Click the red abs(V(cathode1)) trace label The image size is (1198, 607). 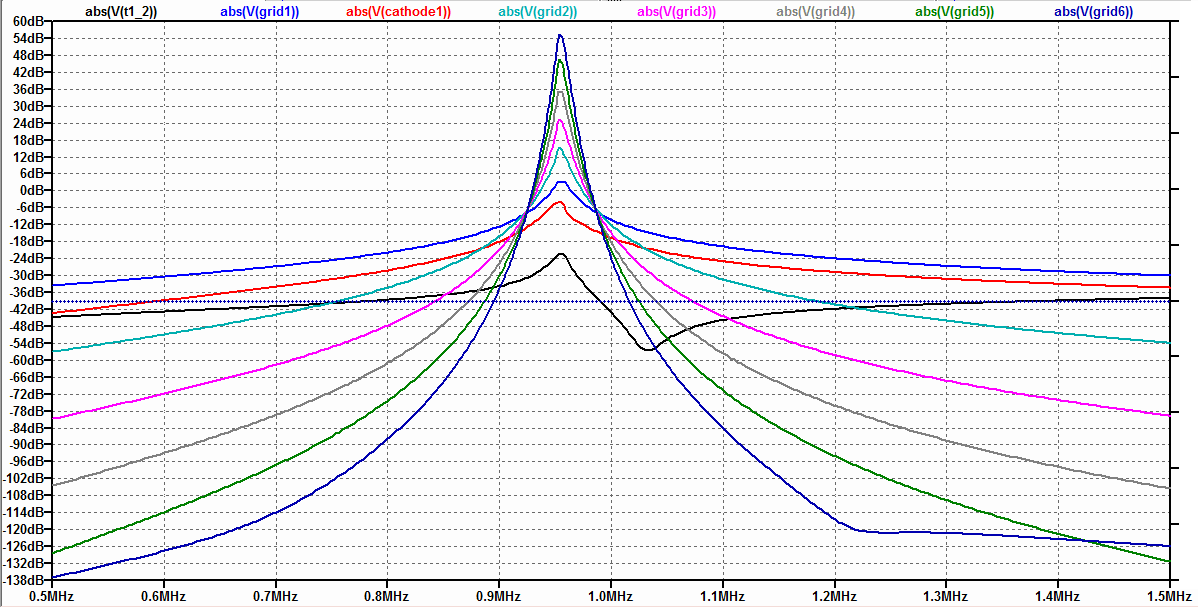coord(398,11)
